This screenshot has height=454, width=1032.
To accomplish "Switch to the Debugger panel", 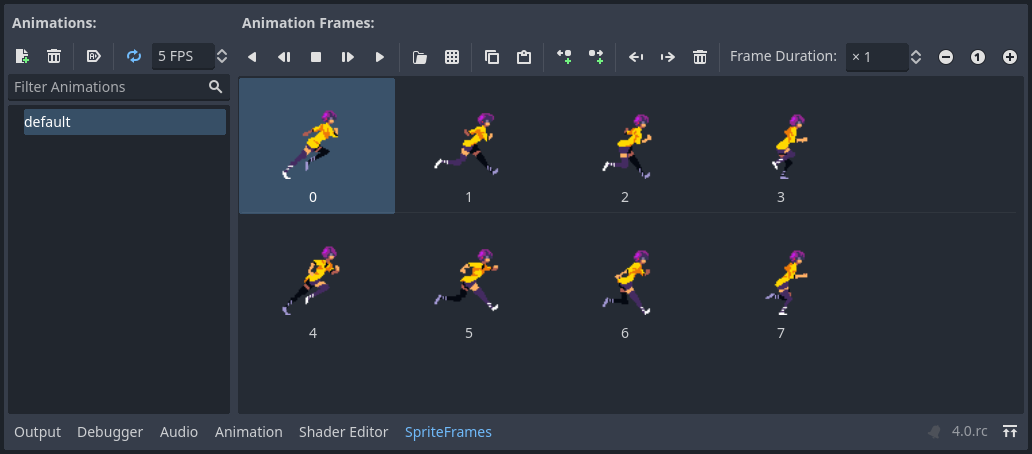I will pos(110,432).
